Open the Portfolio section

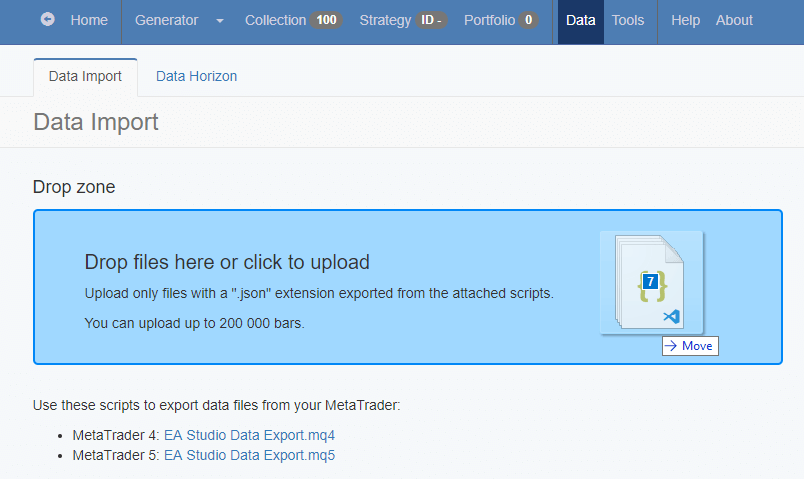point(489,20)
